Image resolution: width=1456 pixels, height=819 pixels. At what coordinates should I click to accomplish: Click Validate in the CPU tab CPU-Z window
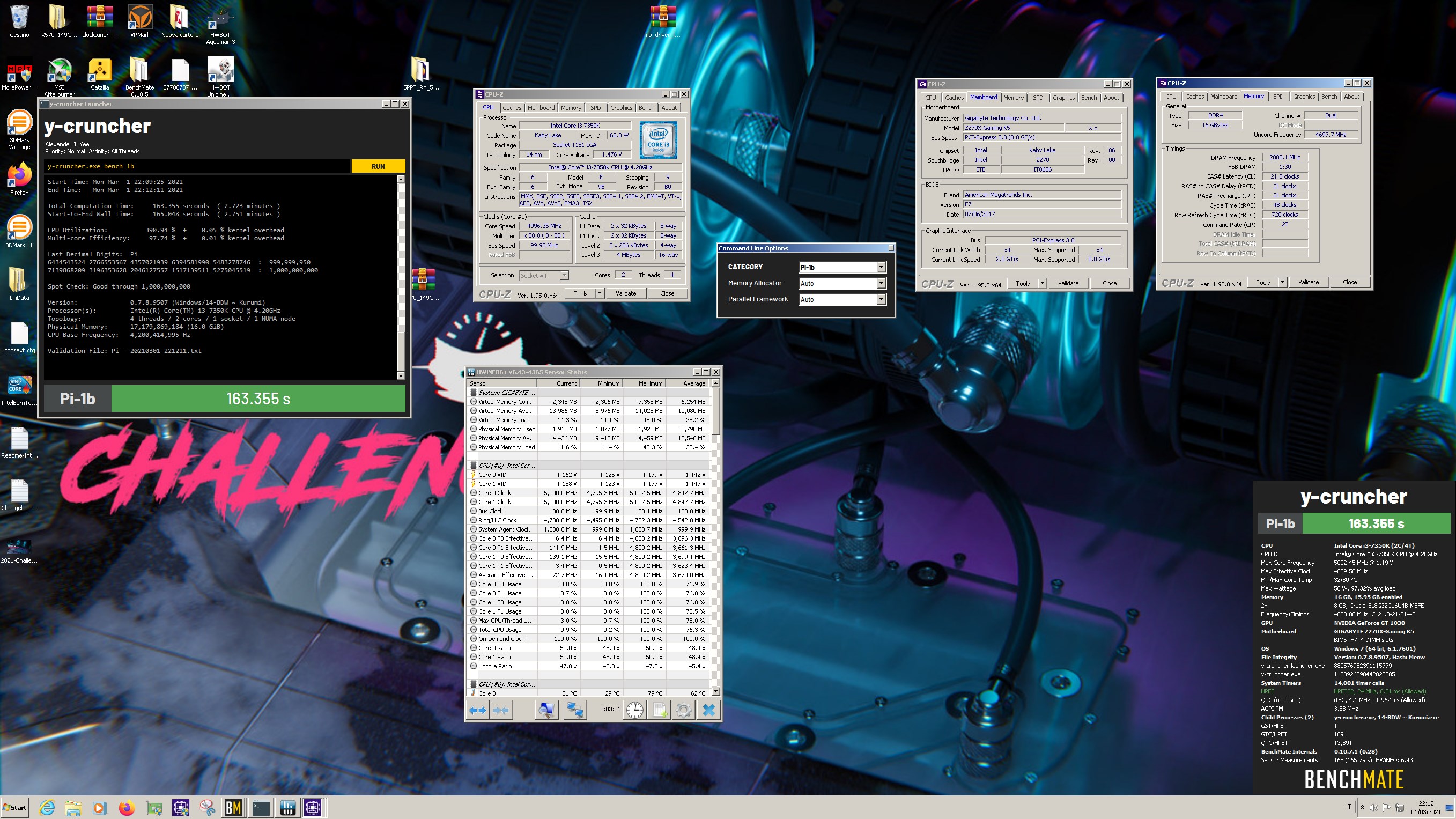pos(626,293)
